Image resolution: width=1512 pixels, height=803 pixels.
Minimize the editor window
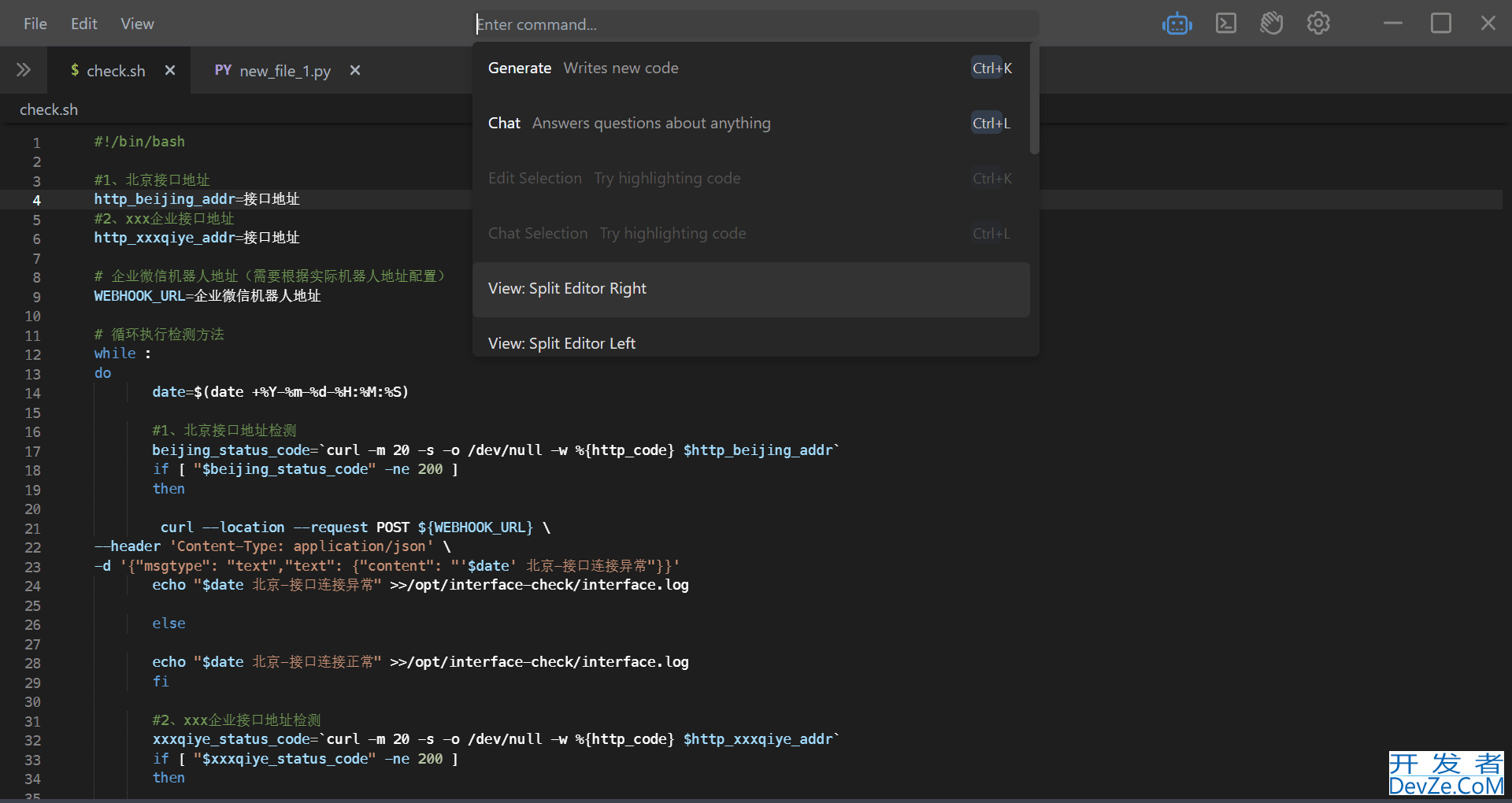[1393, 24]
